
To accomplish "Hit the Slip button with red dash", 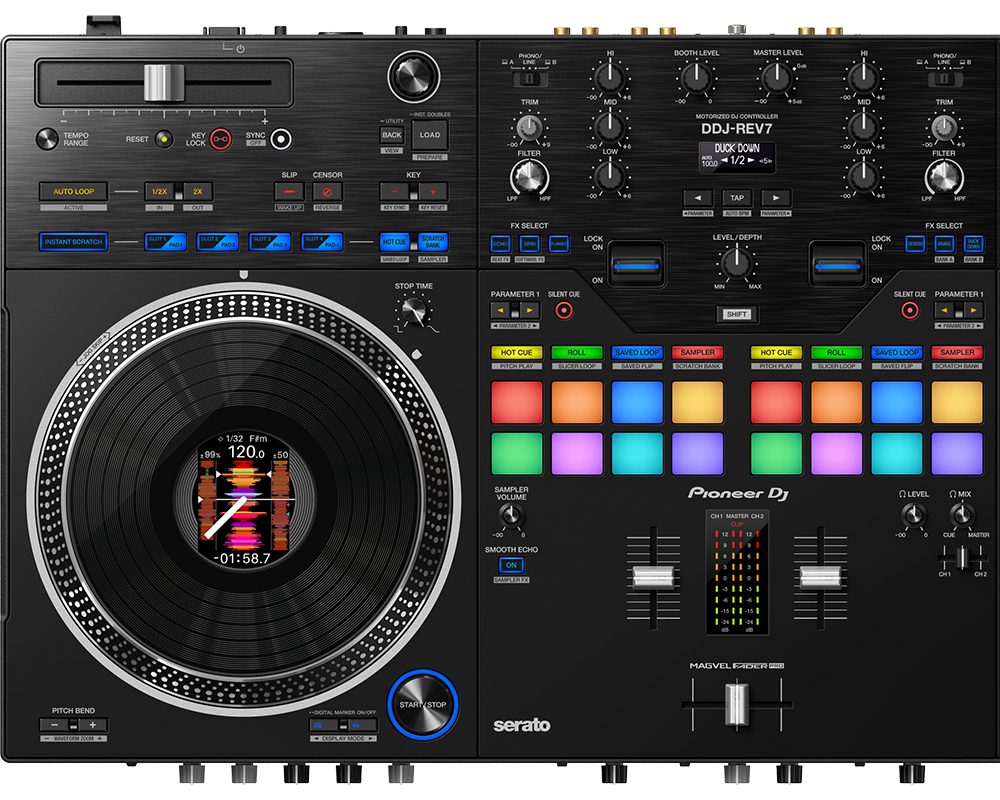I will pyautogui.click(x=289, y=191).
